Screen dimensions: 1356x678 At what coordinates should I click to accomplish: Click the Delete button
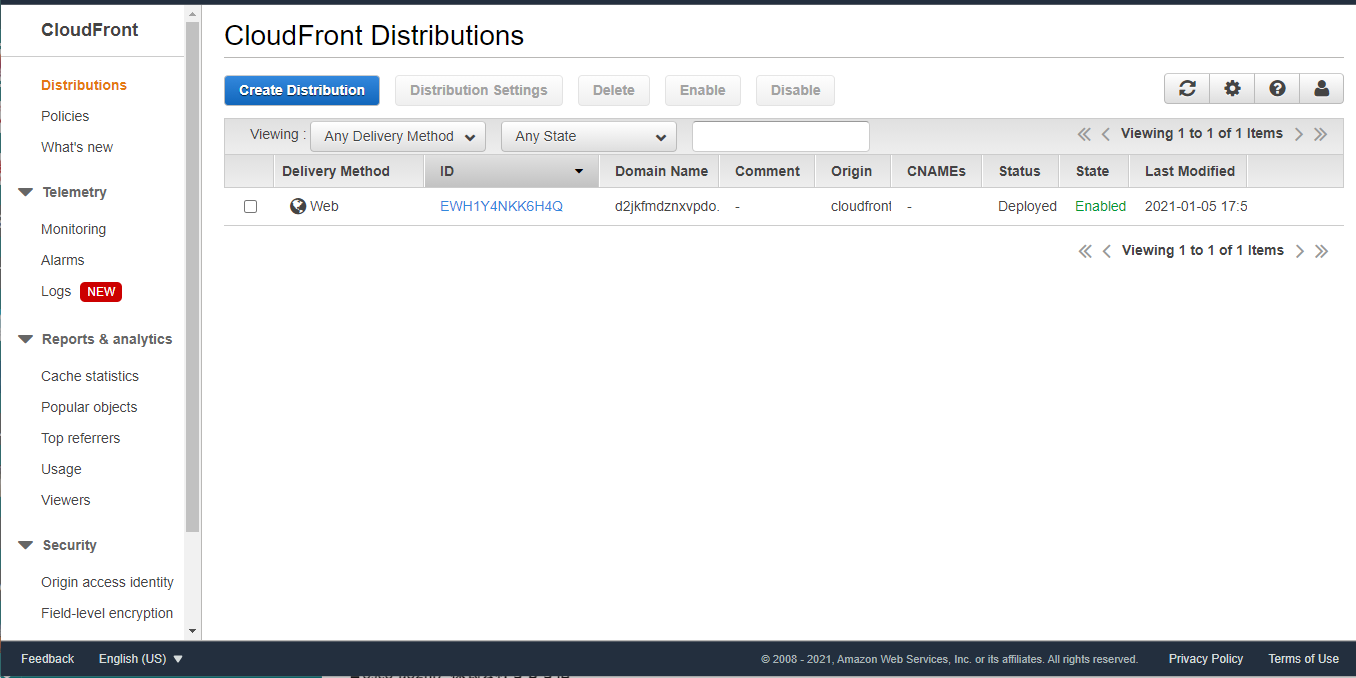point(614,90)
